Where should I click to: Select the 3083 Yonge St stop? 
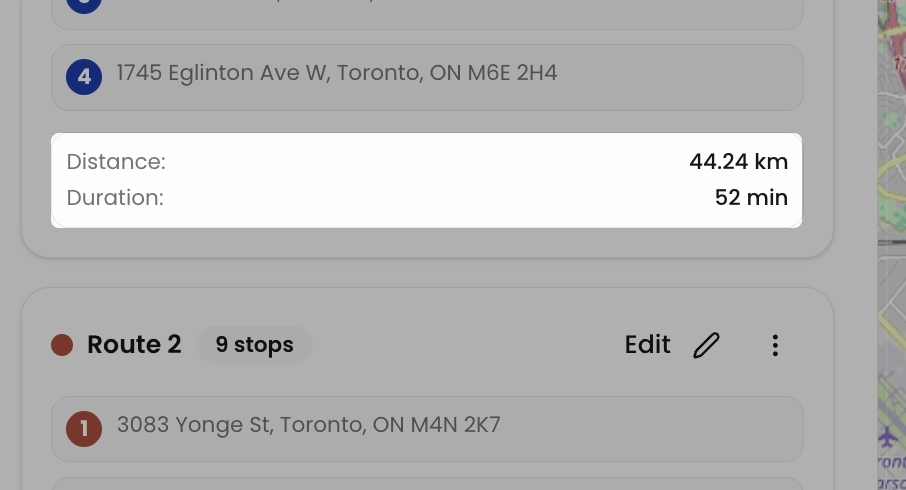coord(308,426)
